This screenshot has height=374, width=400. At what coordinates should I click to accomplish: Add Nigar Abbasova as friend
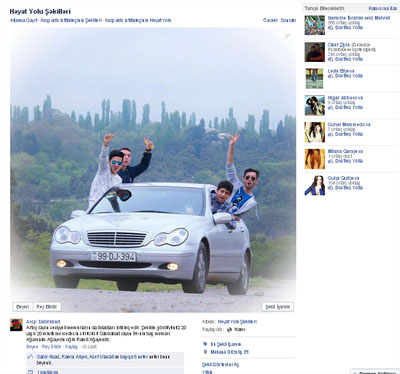tap(345, 108)
